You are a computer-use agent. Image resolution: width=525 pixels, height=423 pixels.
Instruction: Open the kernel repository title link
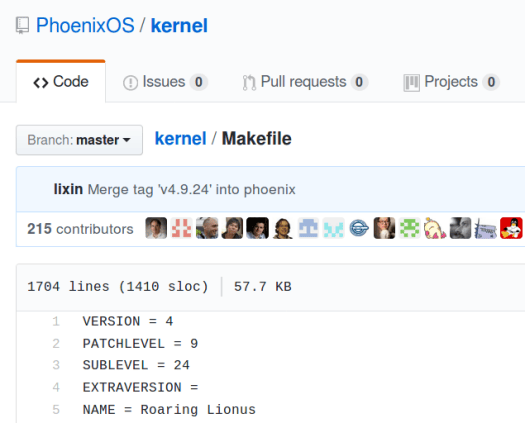[179, 26]
